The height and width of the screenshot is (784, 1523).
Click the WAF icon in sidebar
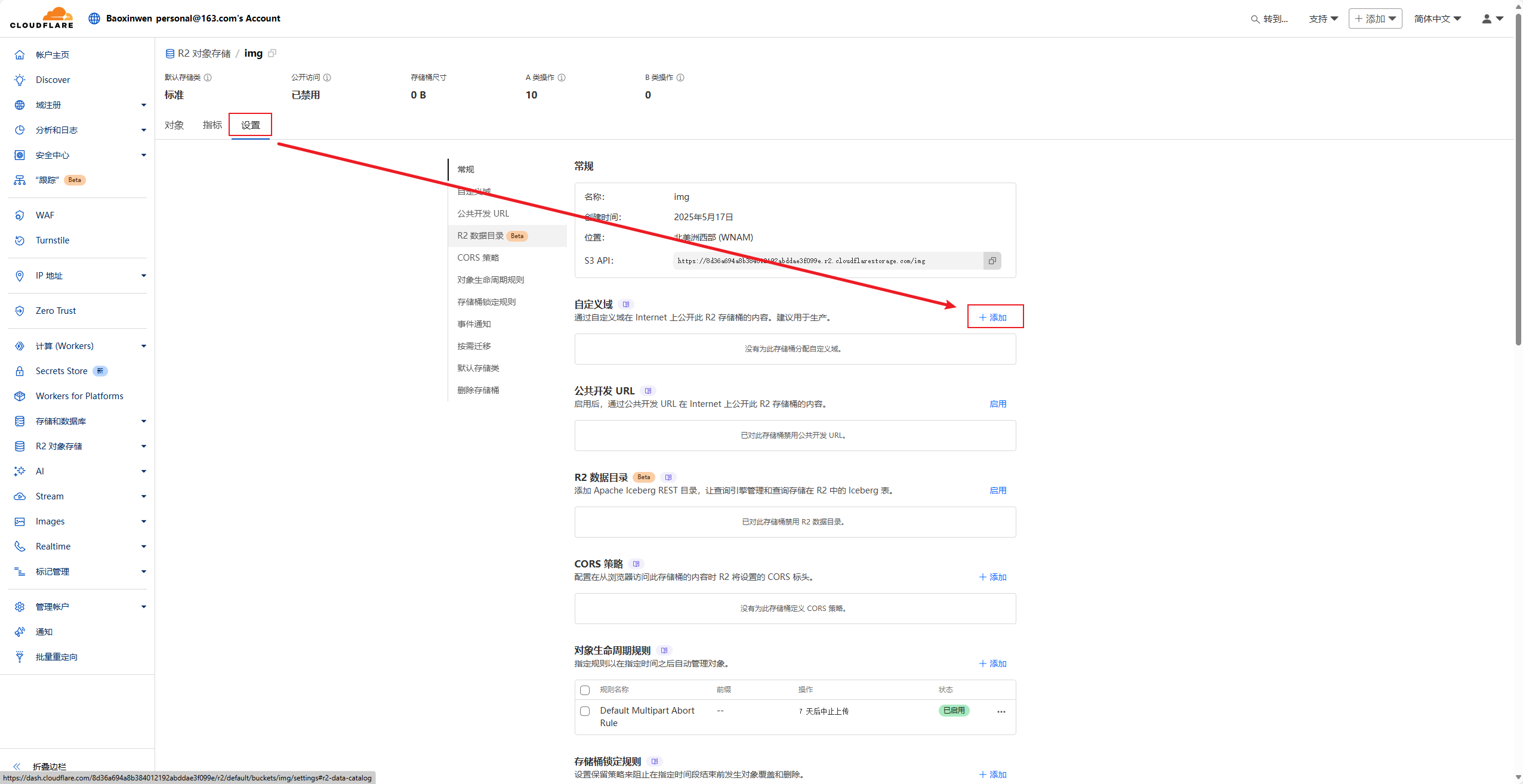(x=20, y=215)
